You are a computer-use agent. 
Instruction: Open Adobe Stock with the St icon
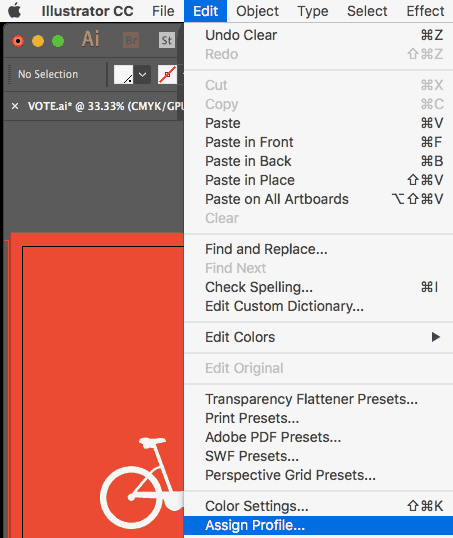click(x=167, y=40)
